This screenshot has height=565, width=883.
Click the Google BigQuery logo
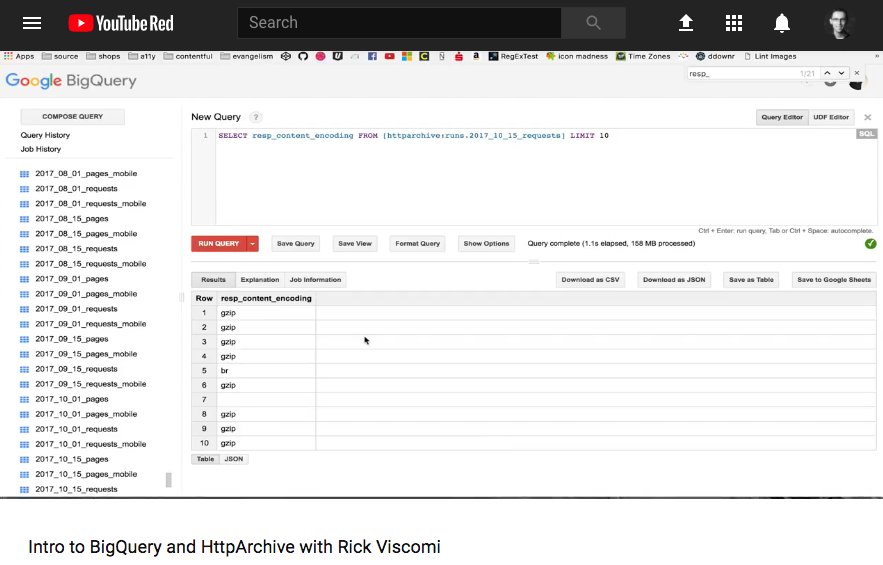click(71, 81)
